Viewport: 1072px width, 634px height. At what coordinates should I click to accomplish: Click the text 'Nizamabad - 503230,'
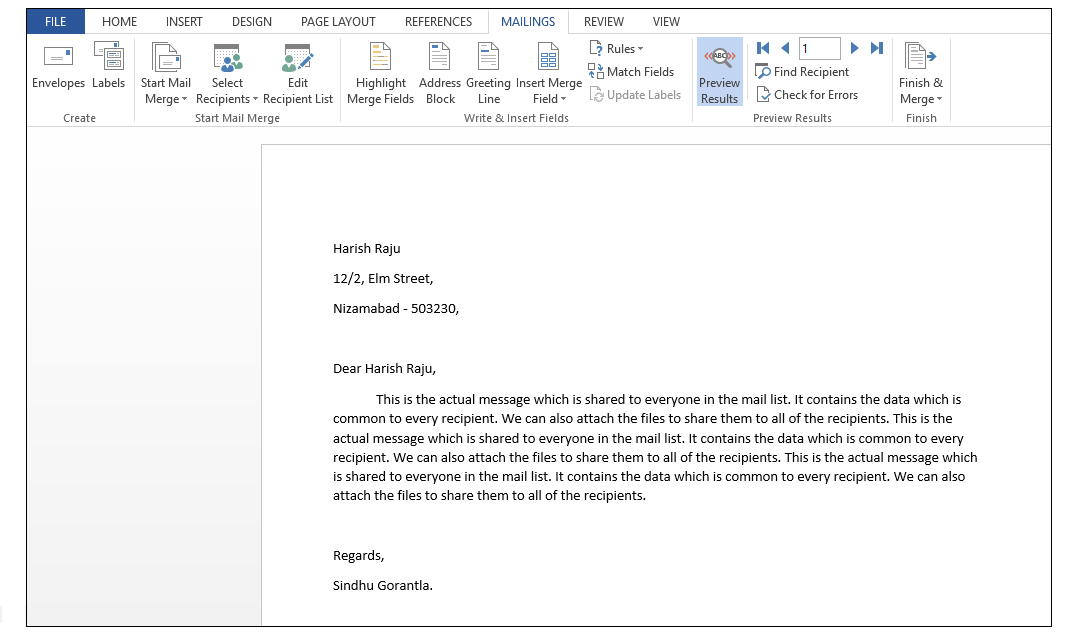coord(396,309)
